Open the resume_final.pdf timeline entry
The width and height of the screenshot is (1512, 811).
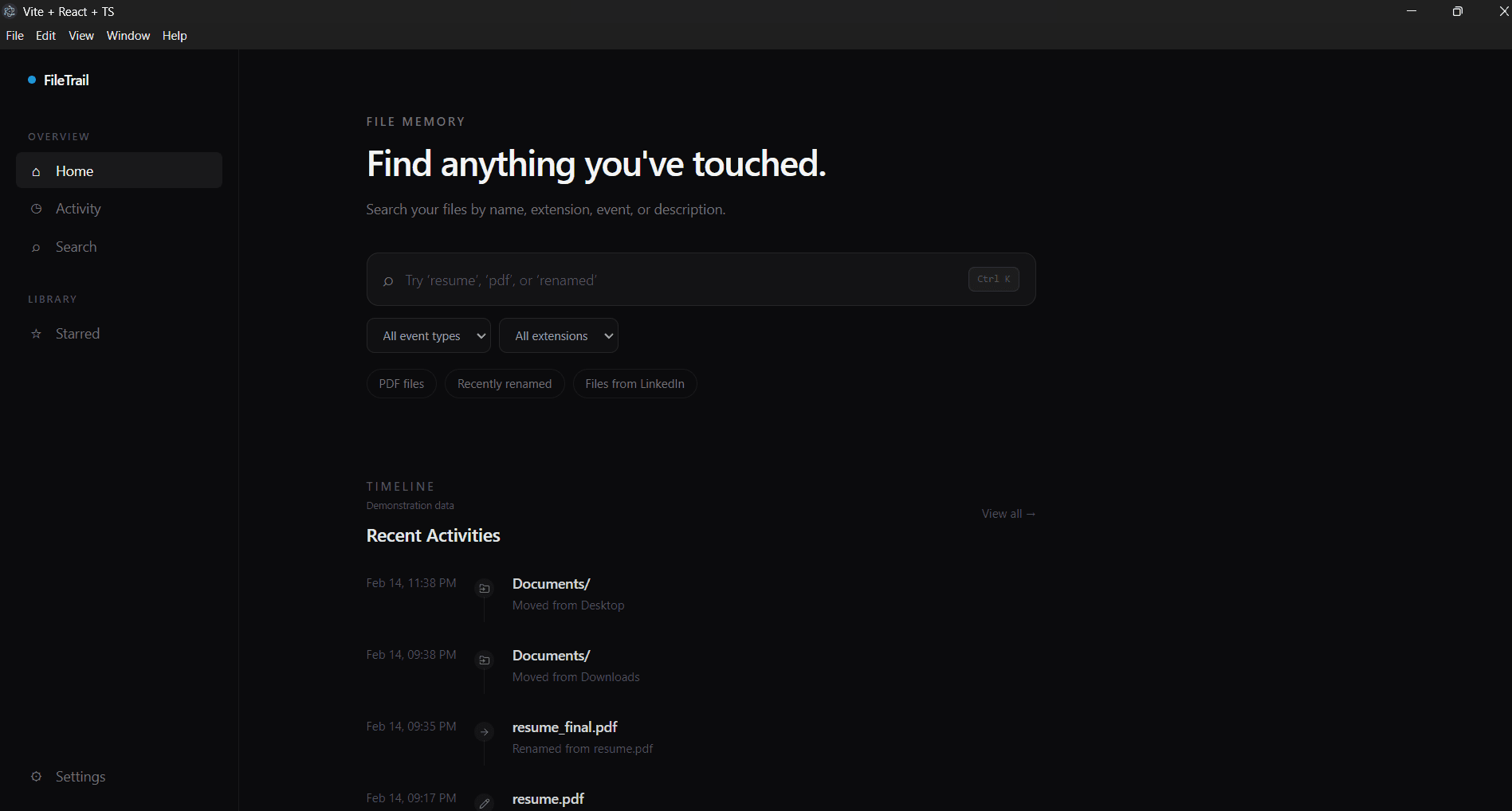coord(565,727)
